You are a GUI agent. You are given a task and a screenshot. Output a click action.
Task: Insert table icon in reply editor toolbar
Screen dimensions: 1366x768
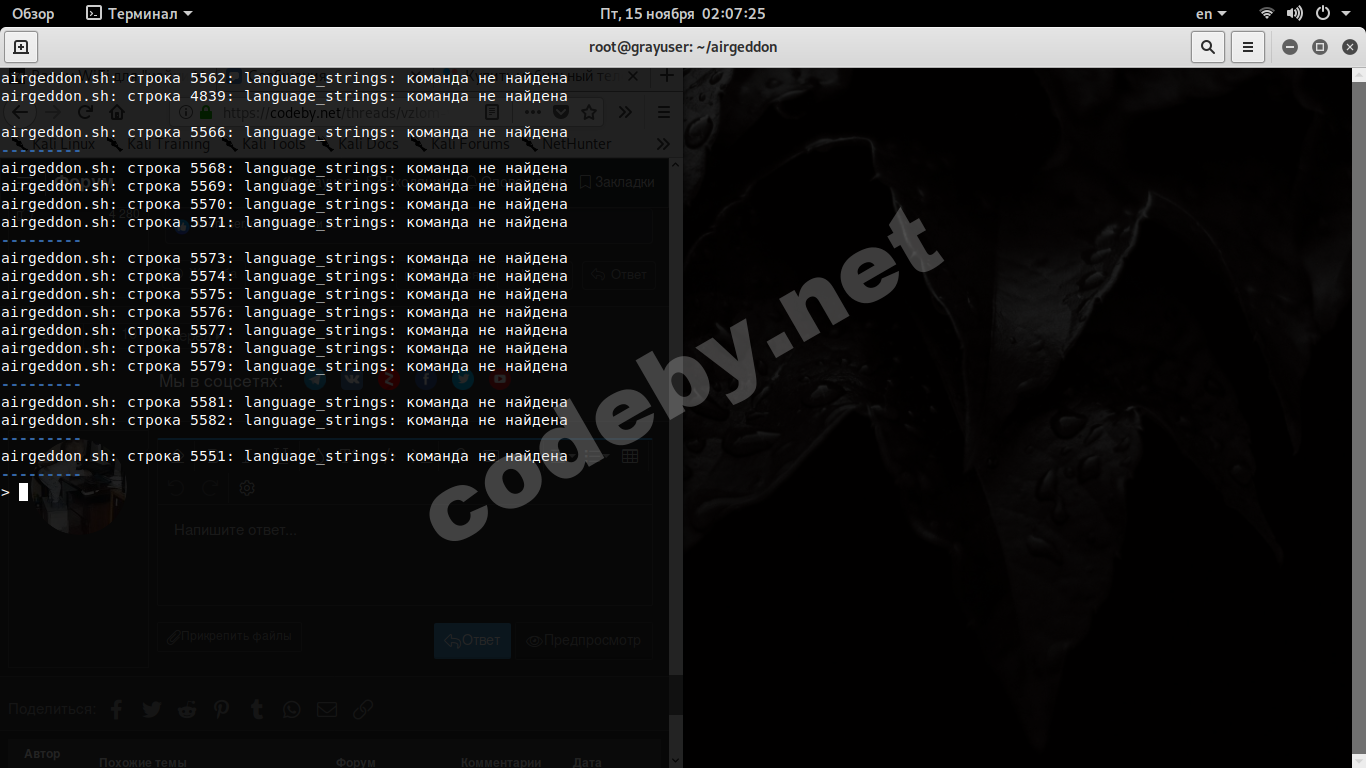(x=630, y=456)
